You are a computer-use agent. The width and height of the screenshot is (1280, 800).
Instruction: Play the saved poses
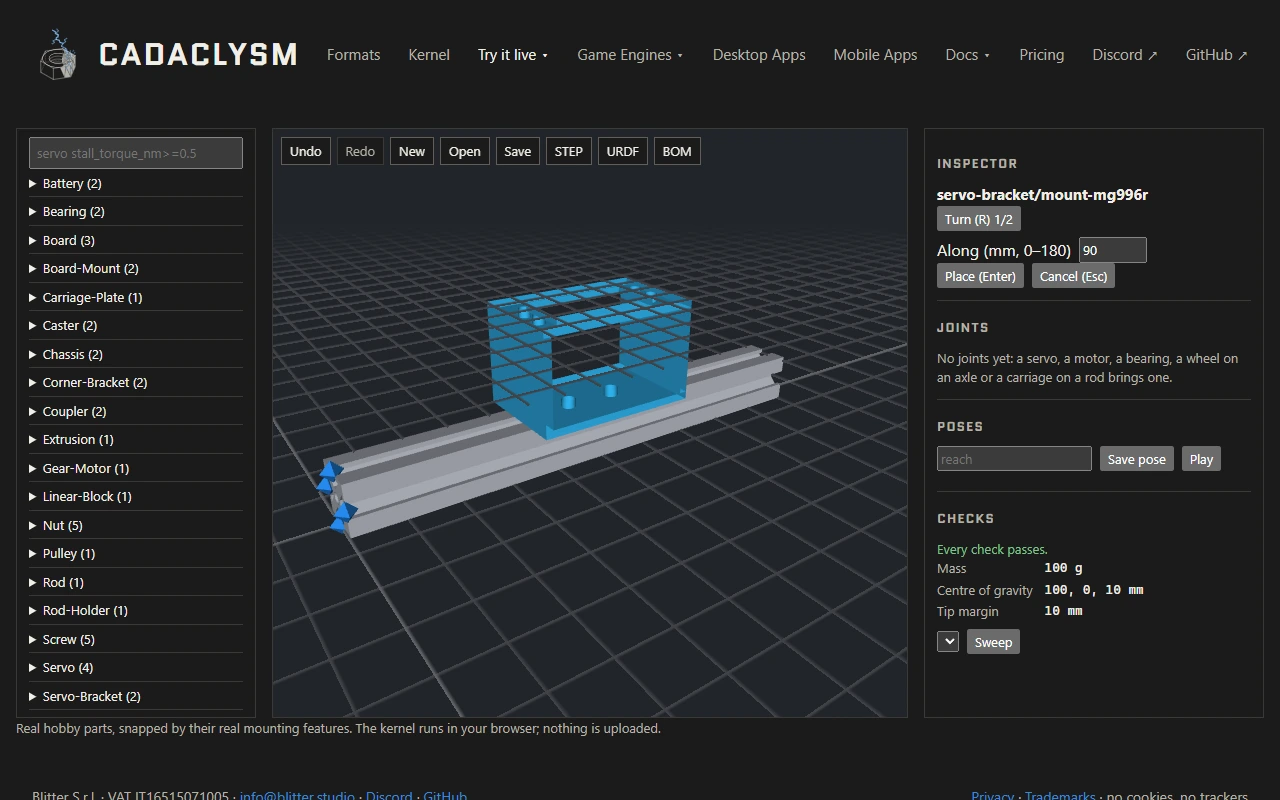[1201, 459]
